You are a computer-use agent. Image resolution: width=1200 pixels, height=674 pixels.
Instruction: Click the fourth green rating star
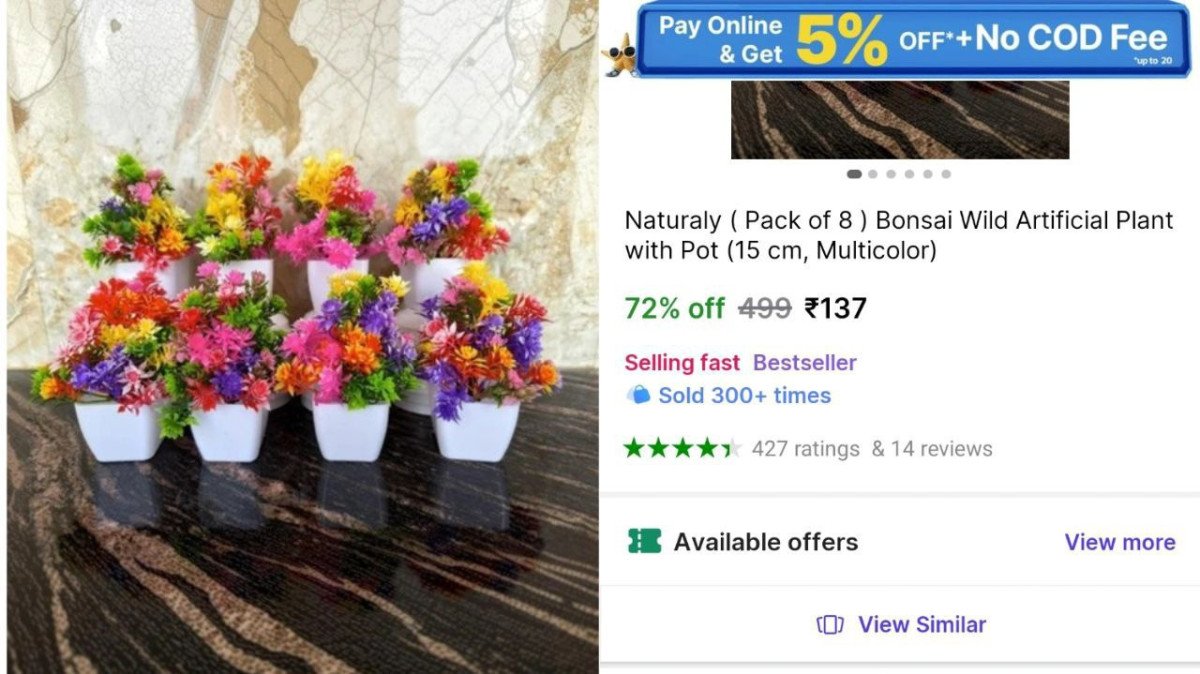(x=708, y=448)
